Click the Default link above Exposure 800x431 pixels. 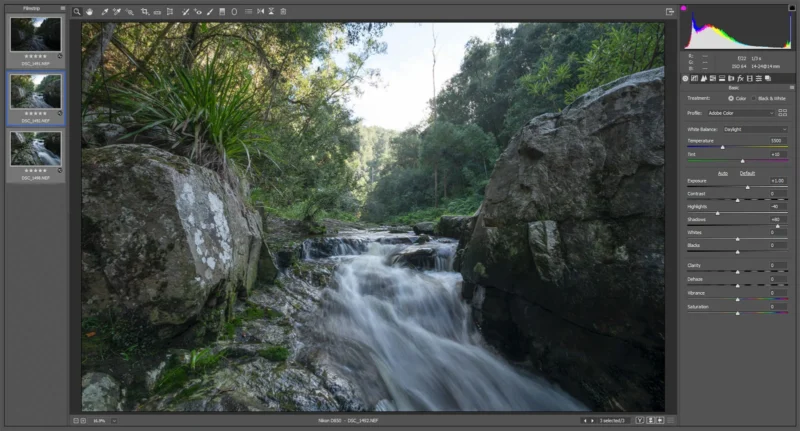click(747, 173)
